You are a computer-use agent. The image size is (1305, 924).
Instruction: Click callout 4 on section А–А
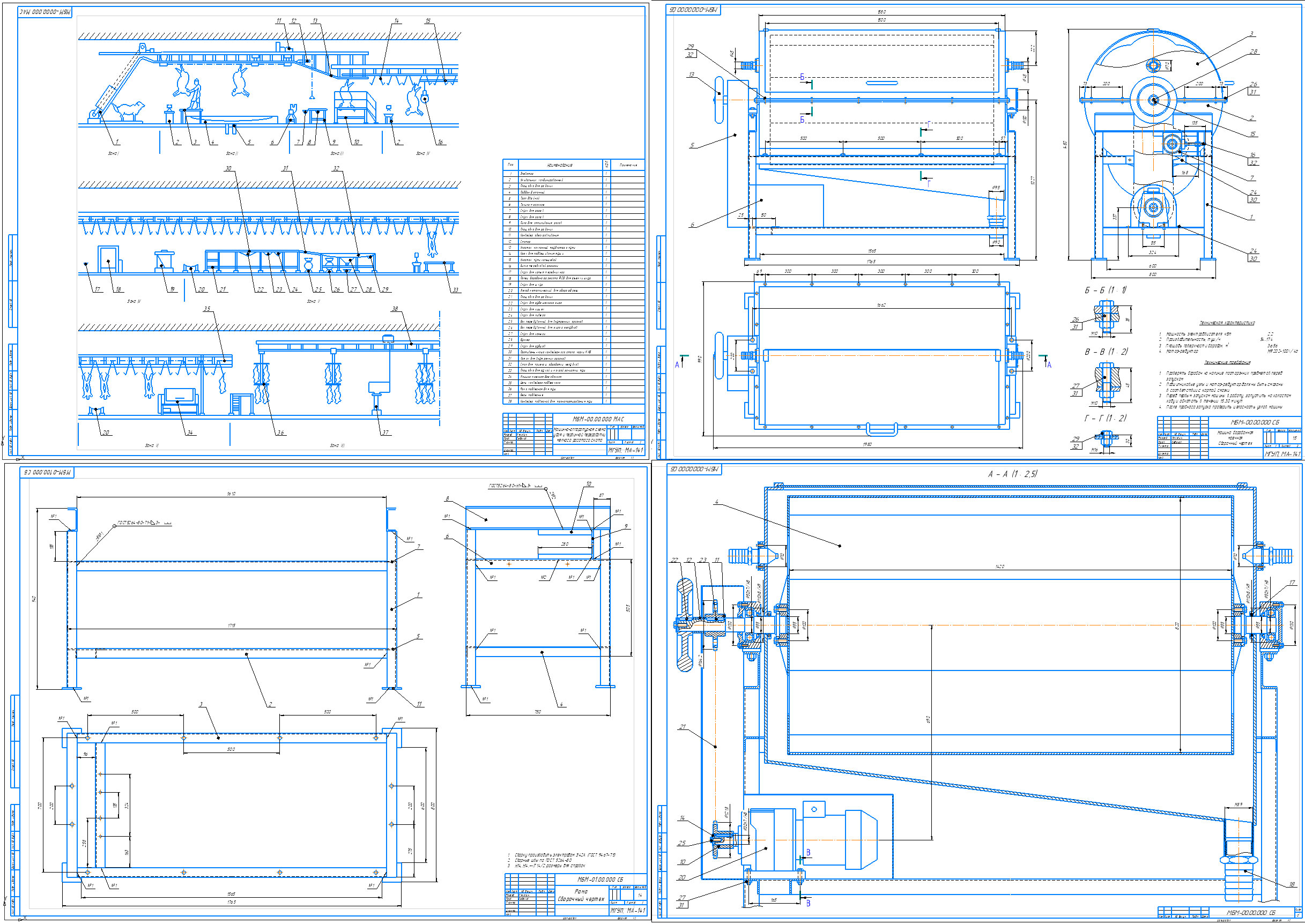[716, 502]
